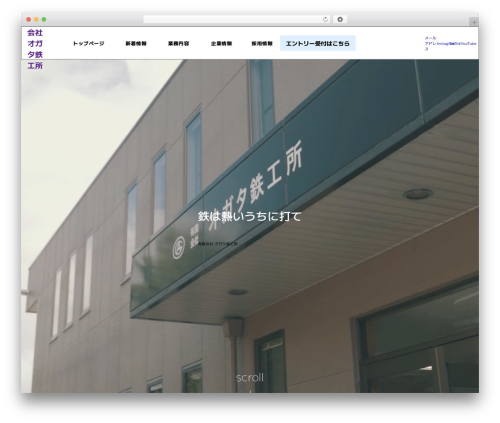Click the エントリー受付はこちら button
The height and width of the screenshot is (423, 500).
tap(318, 43)
